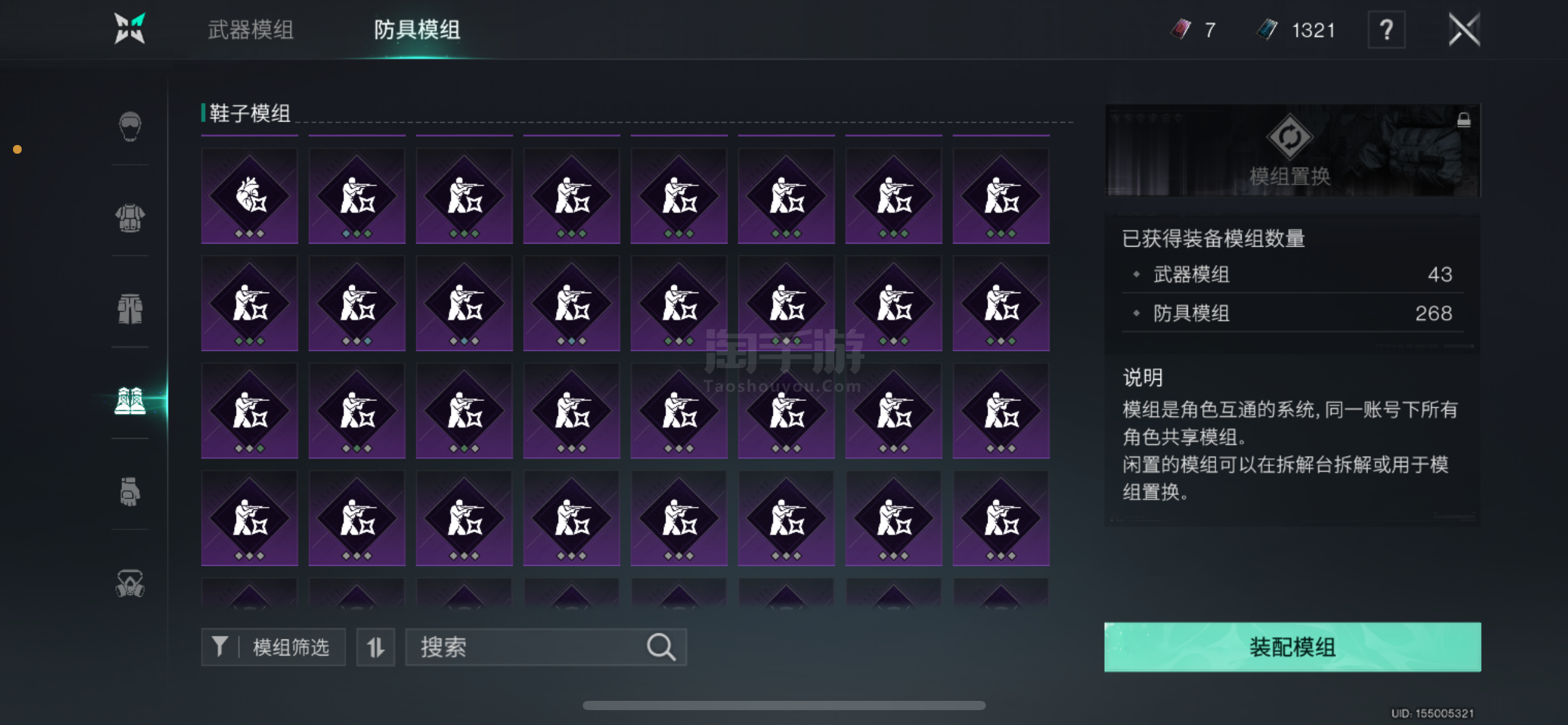This screenshot has width=1568, height=725.
Task: Click the 装配模组 equip button
Action: coord(1292,647)
